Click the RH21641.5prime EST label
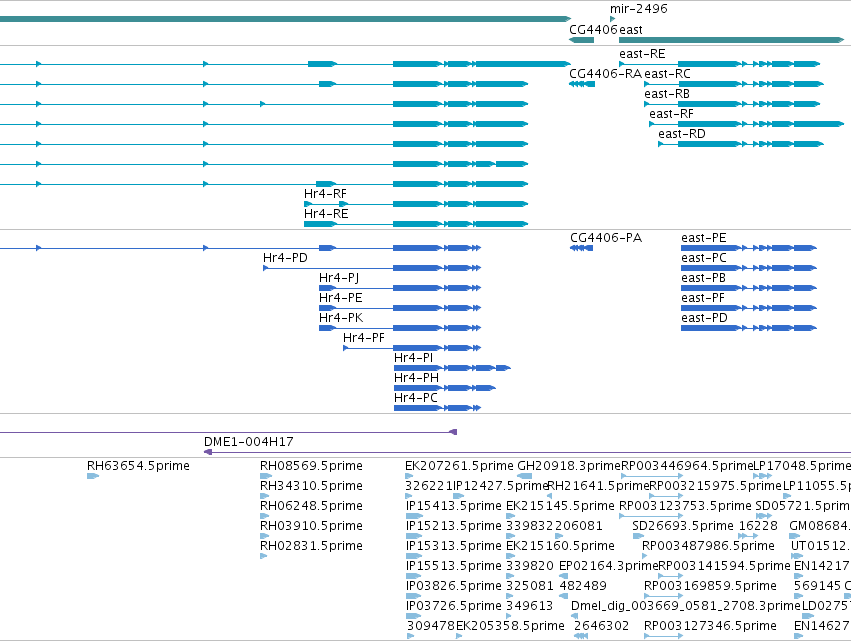 tap(598, 486)
